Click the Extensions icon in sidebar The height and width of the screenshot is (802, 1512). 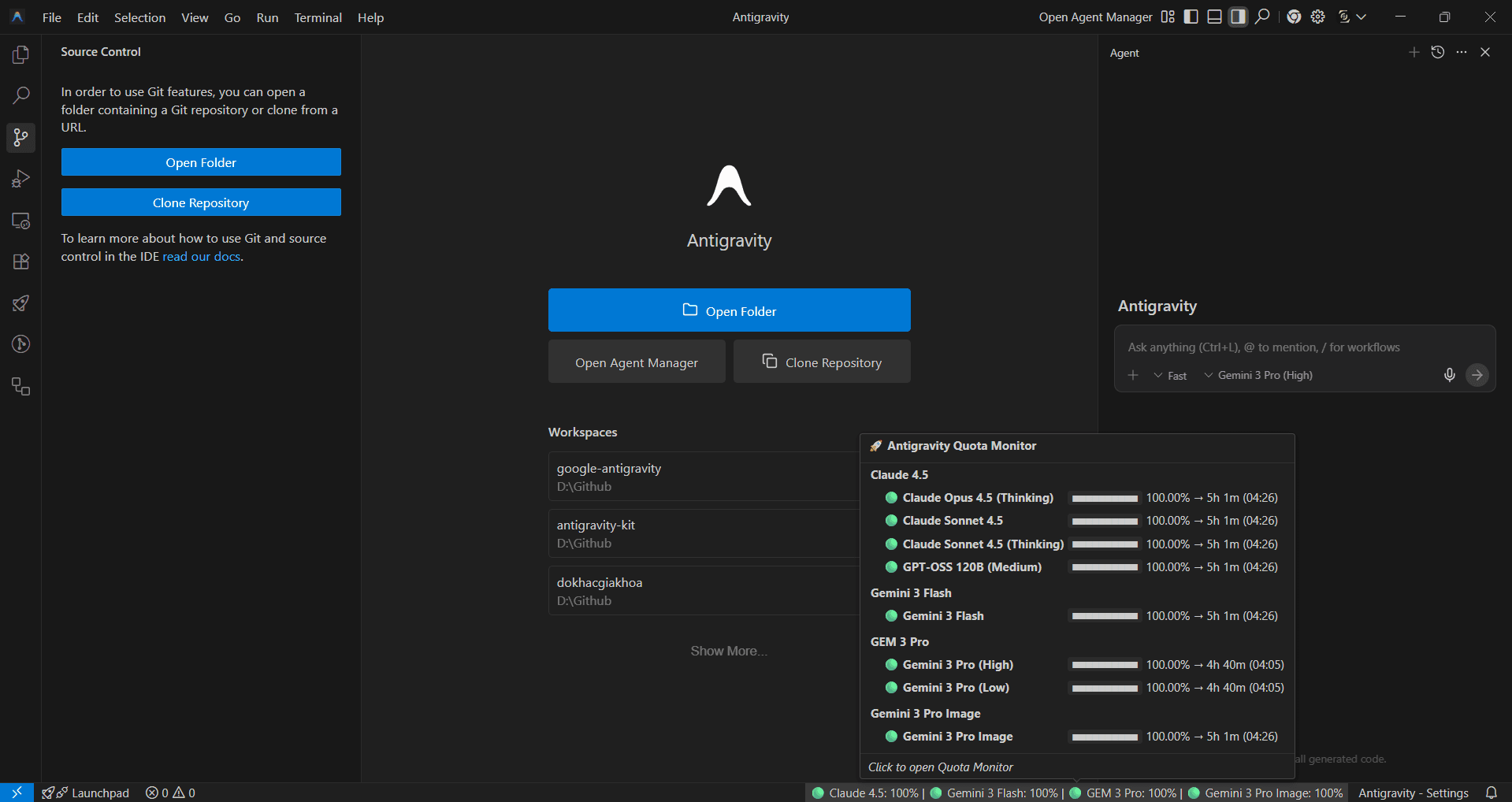click(20, 262)
